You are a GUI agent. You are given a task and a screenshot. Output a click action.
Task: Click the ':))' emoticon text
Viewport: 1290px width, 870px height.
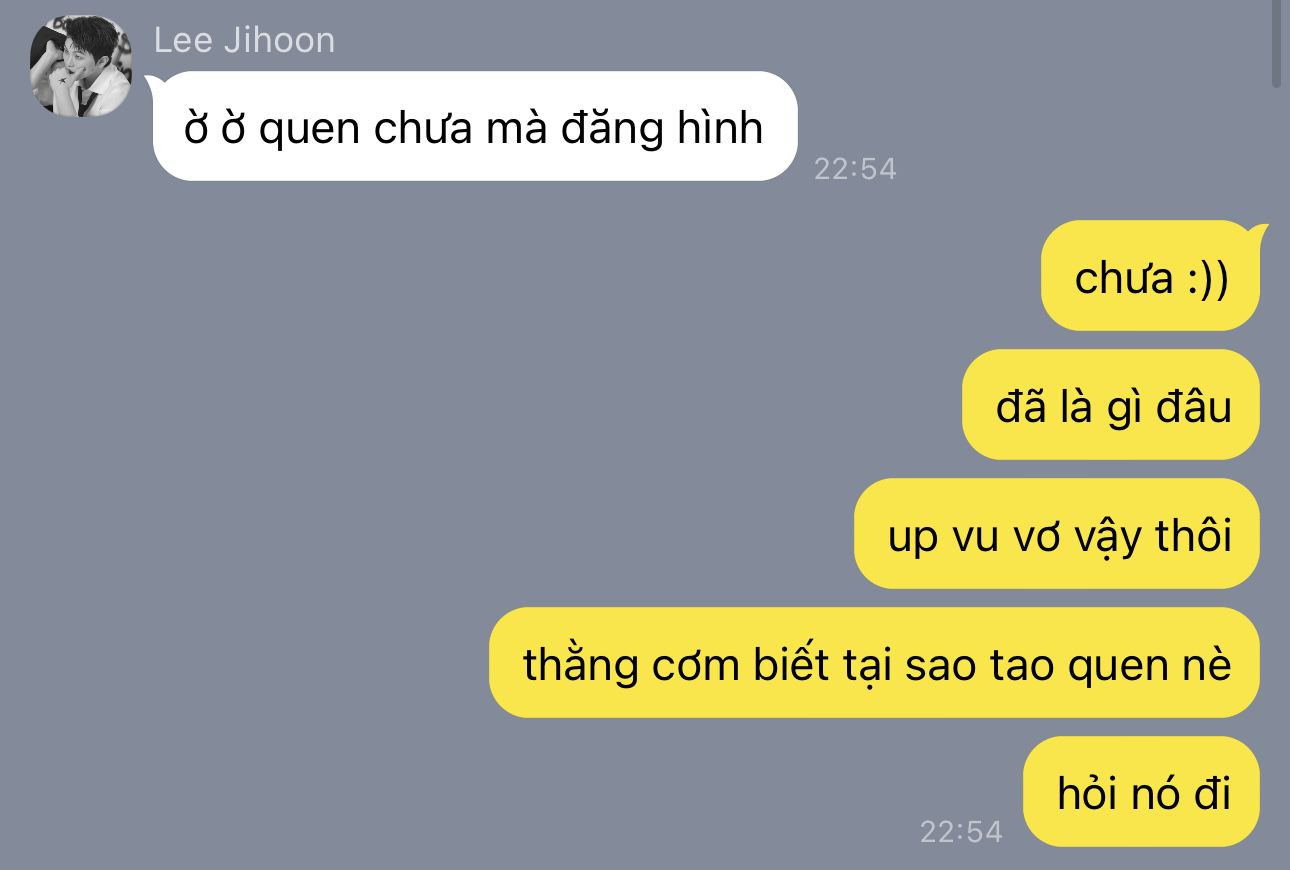pyautogui.click(x=1207, y=278)
